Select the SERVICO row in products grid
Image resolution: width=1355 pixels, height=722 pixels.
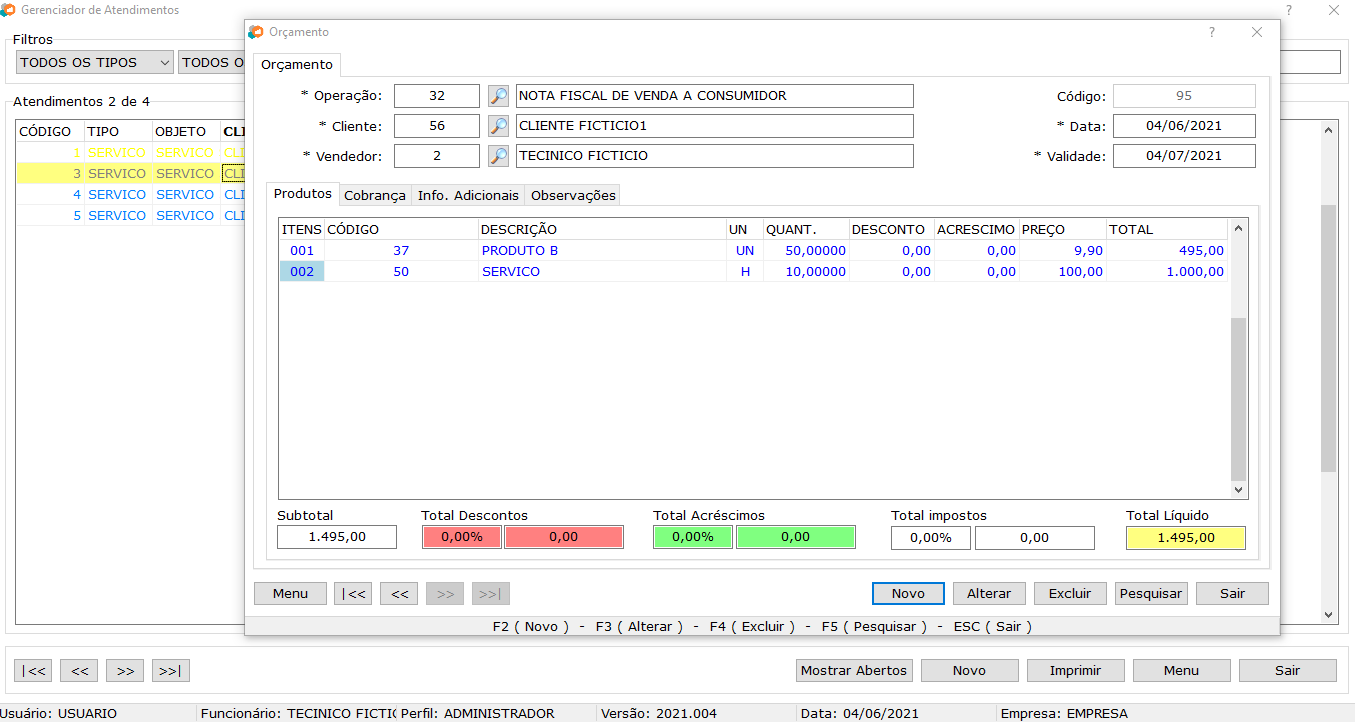coord(510,272)
